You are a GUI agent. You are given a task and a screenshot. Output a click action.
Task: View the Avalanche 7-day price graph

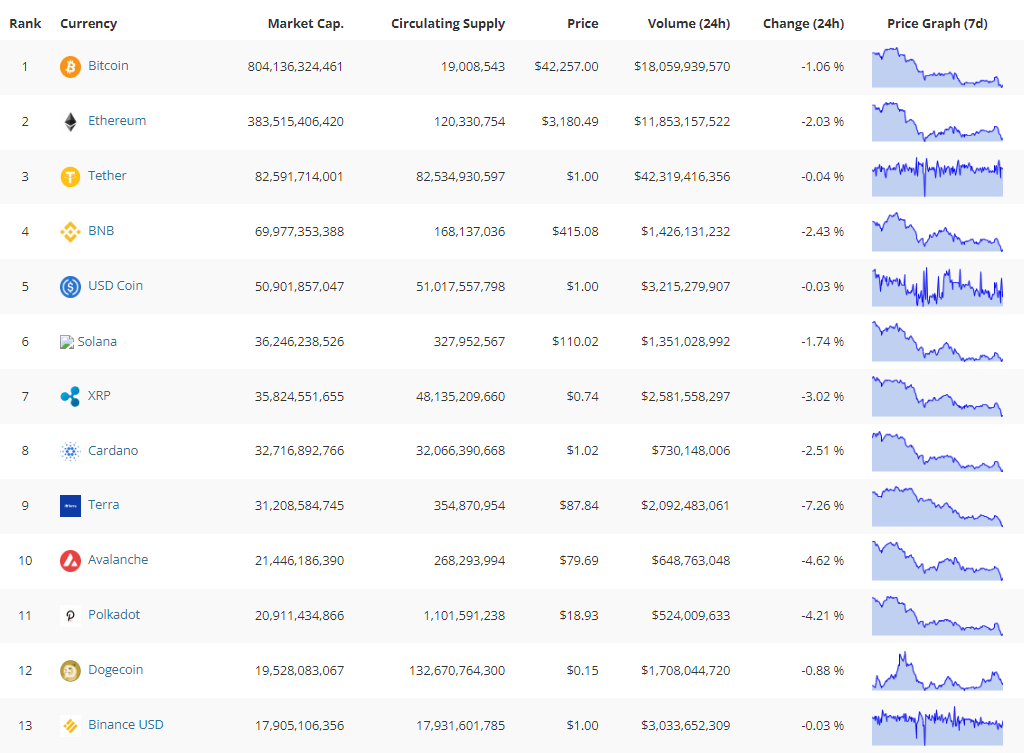[937, 561]
